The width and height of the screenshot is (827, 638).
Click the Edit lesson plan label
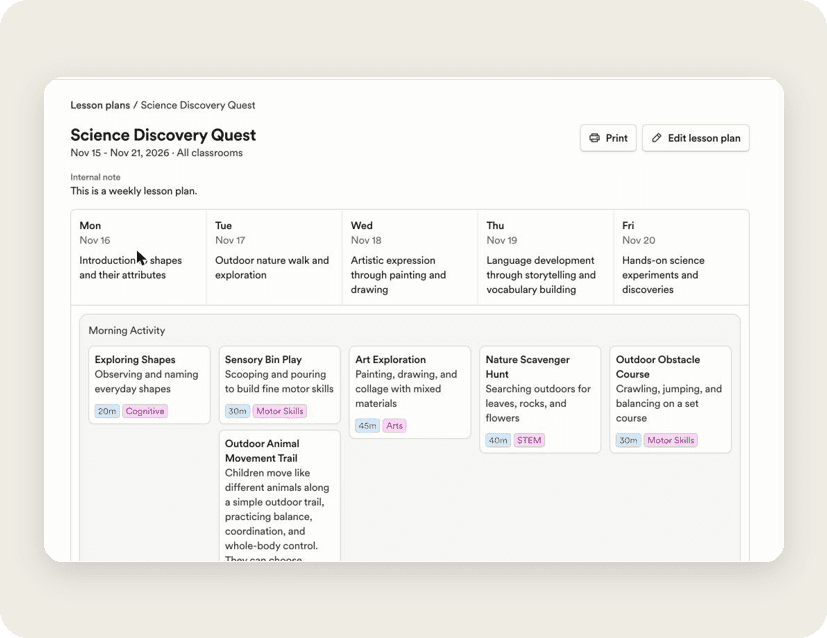pos(704,138)
